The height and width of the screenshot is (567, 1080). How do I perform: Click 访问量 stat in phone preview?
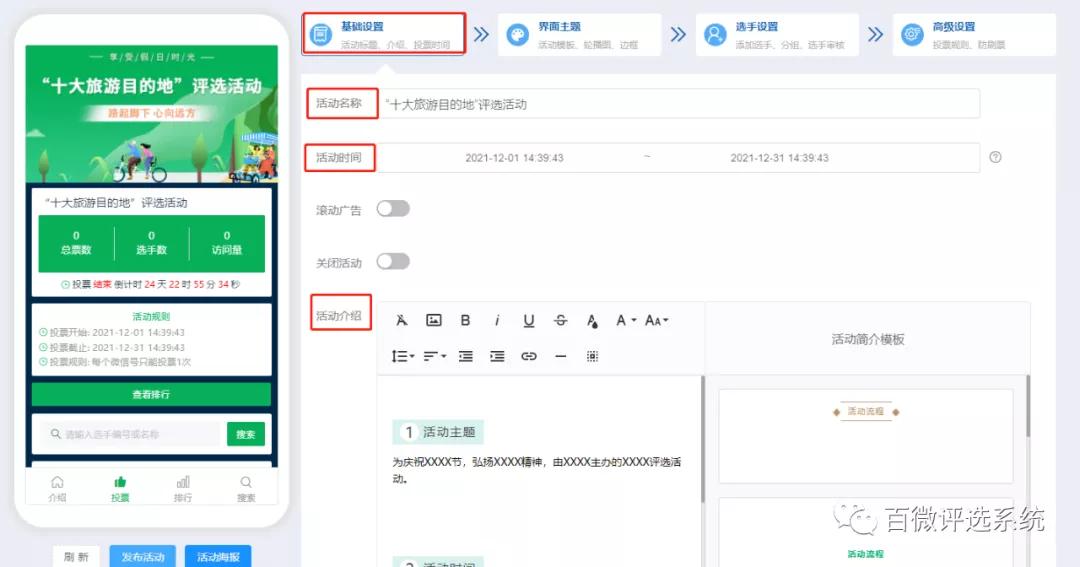tap(227, 243)
